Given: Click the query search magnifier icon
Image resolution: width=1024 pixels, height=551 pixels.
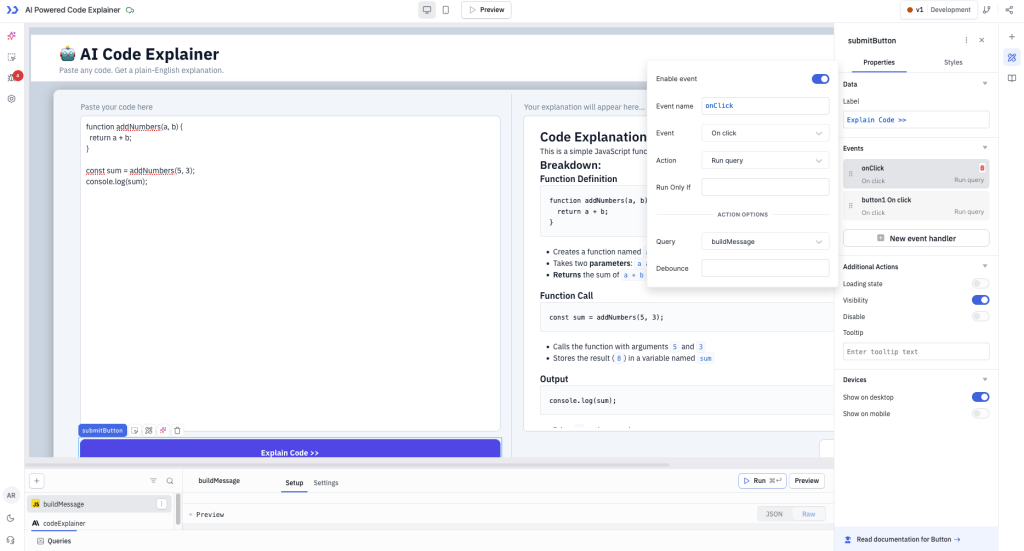Looking at the screenshot, I should point(170,481).
